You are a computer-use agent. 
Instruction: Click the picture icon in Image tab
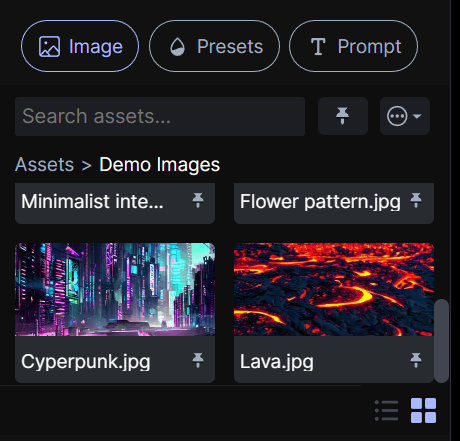(x=49, y=46)
